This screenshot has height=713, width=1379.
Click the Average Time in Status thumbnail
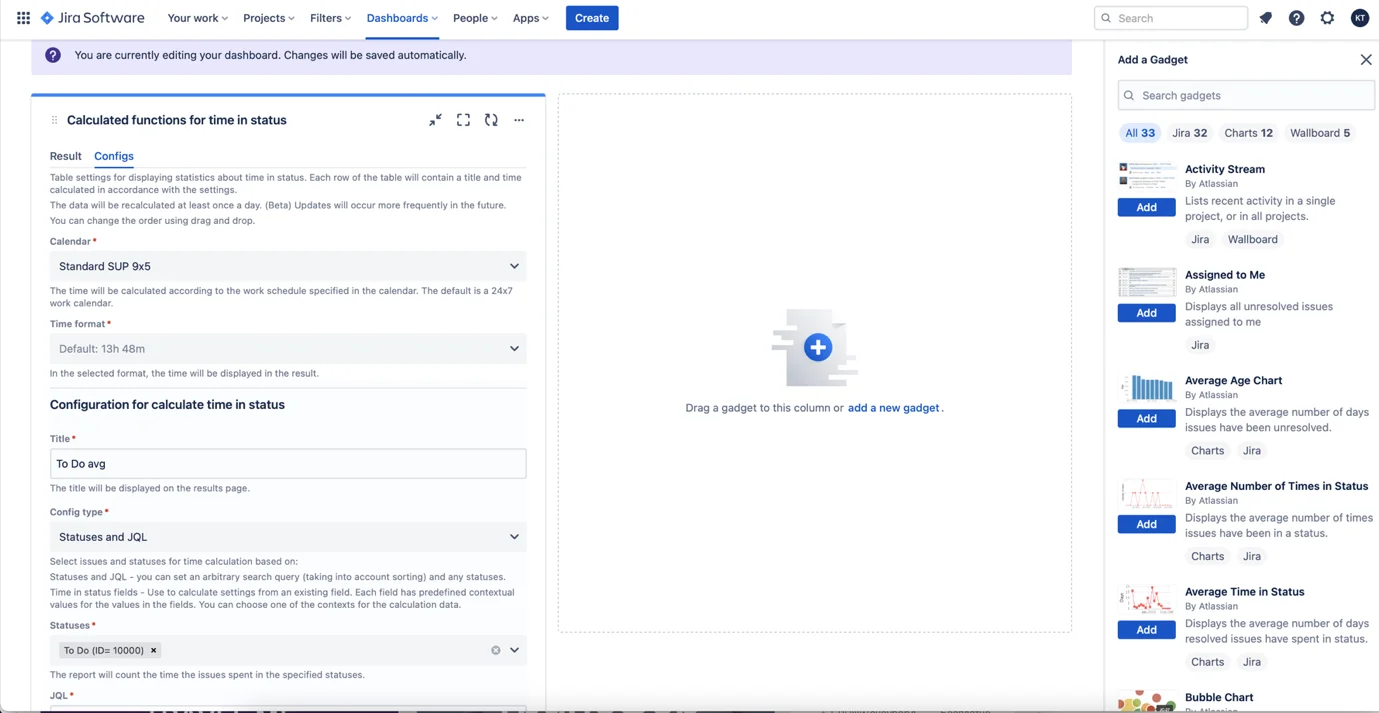point(1146,599)
